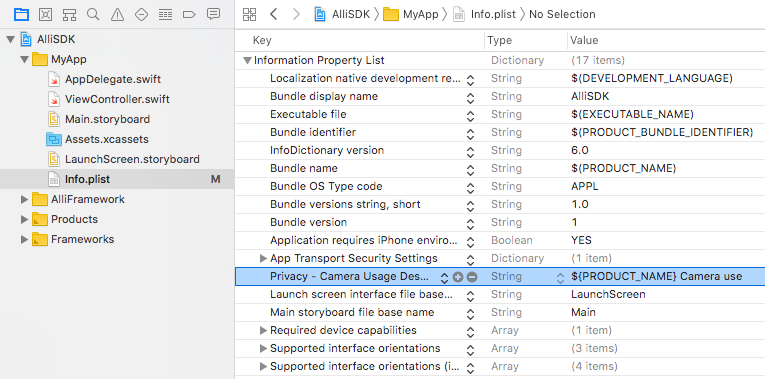Add a row with the plus button
Screen dimensions: 765x379
(x=458, y=277)
